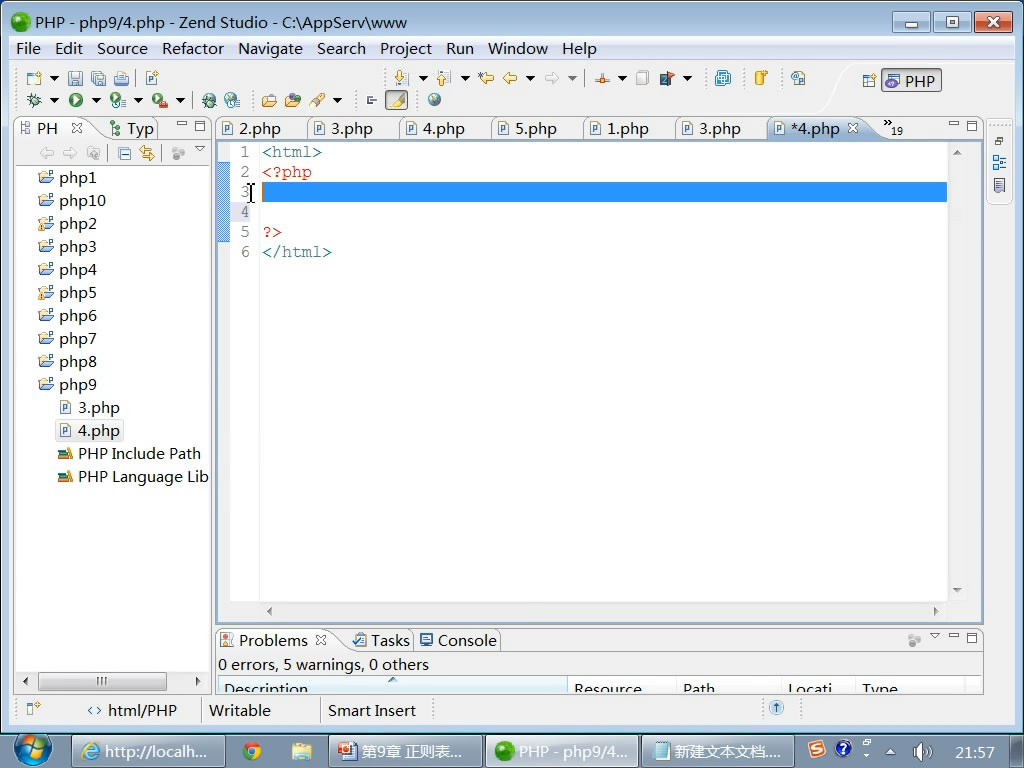Click the Collapse All icon in PHP Explorer
Image resolution: width=1024 pixels, height=768 pixels.
point(124,153)
